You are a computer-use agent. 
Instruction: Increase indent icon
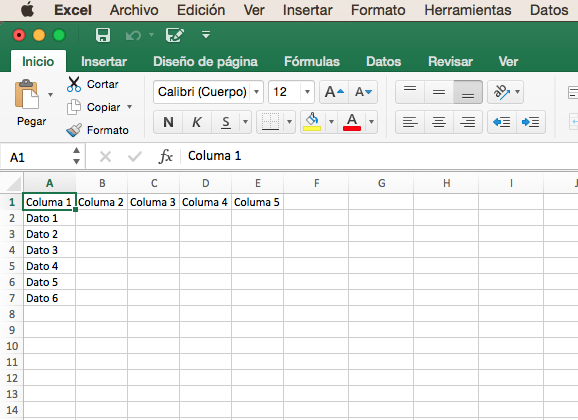531,122
